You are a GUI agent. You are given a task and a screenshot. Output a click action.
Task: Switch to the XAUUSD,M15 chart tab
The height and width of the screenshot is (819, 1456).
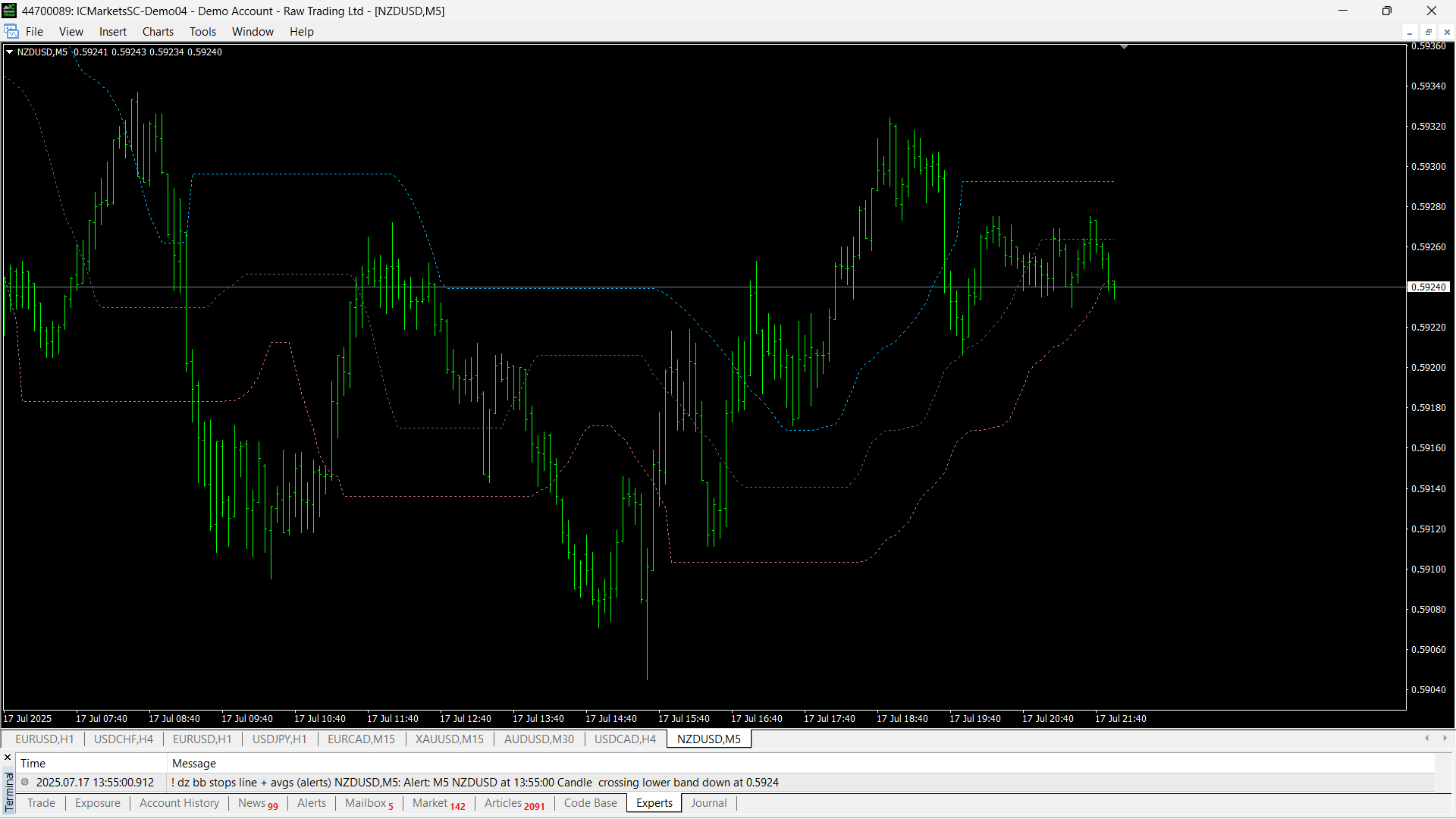coord(449,739)
